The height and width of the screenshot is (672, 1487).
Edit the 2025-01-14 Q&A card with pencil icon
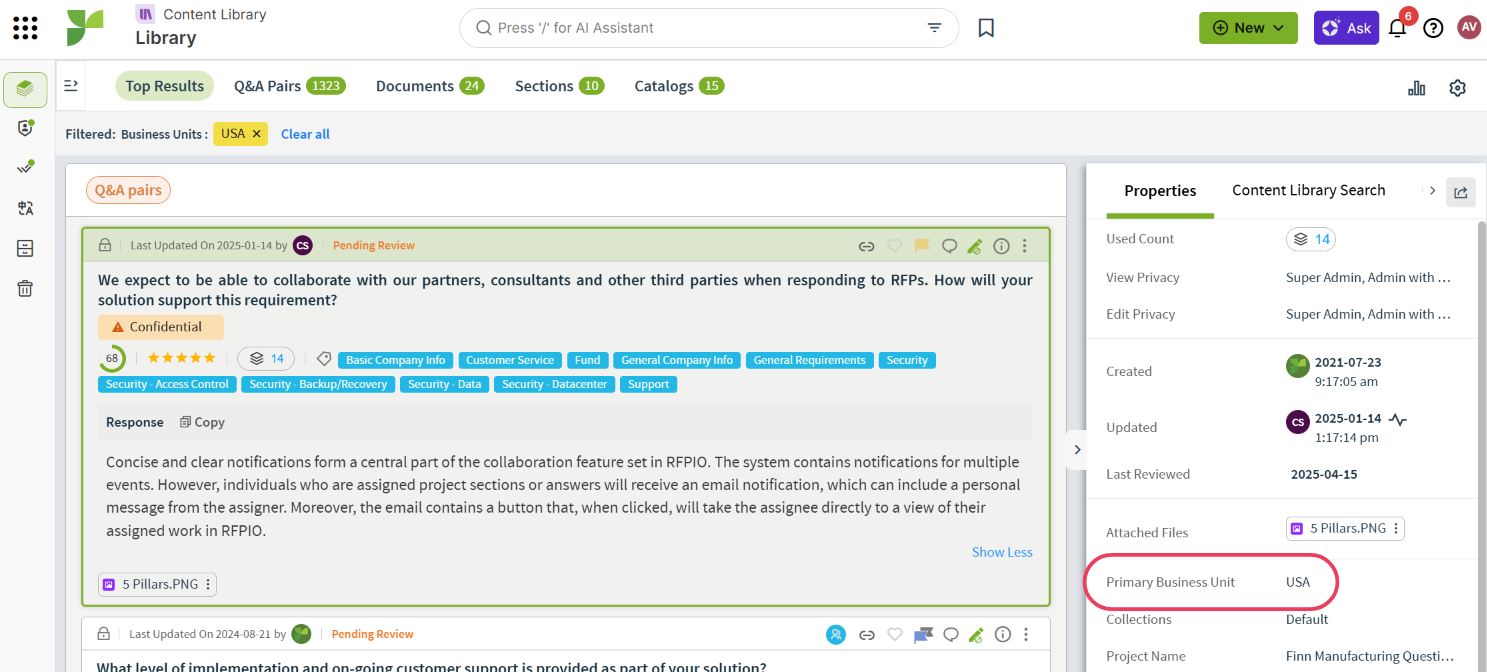point(976,246)
